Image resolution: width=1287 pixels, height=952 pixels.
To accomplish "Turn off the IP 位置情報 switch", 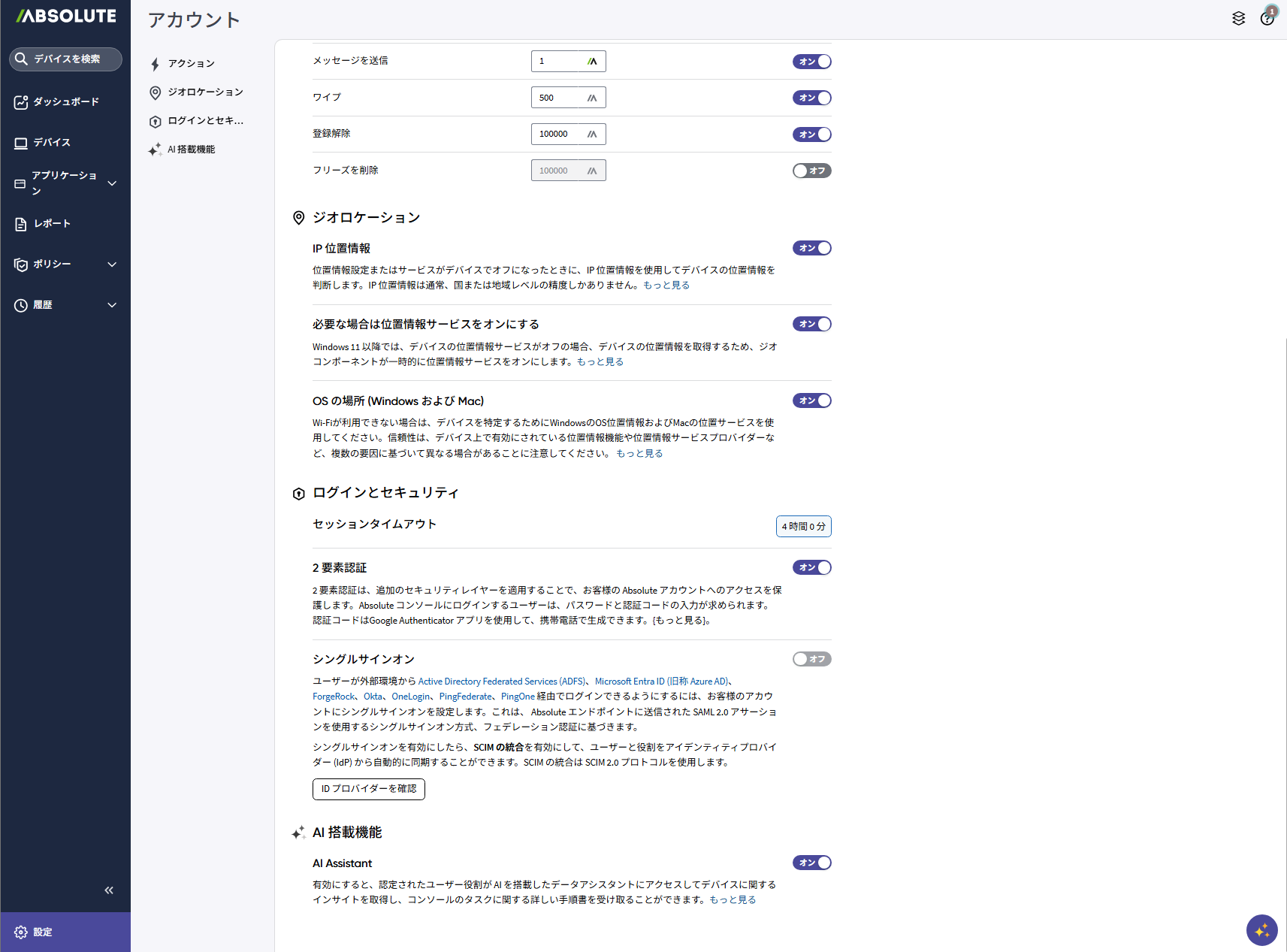I will (x=812, y=248).
